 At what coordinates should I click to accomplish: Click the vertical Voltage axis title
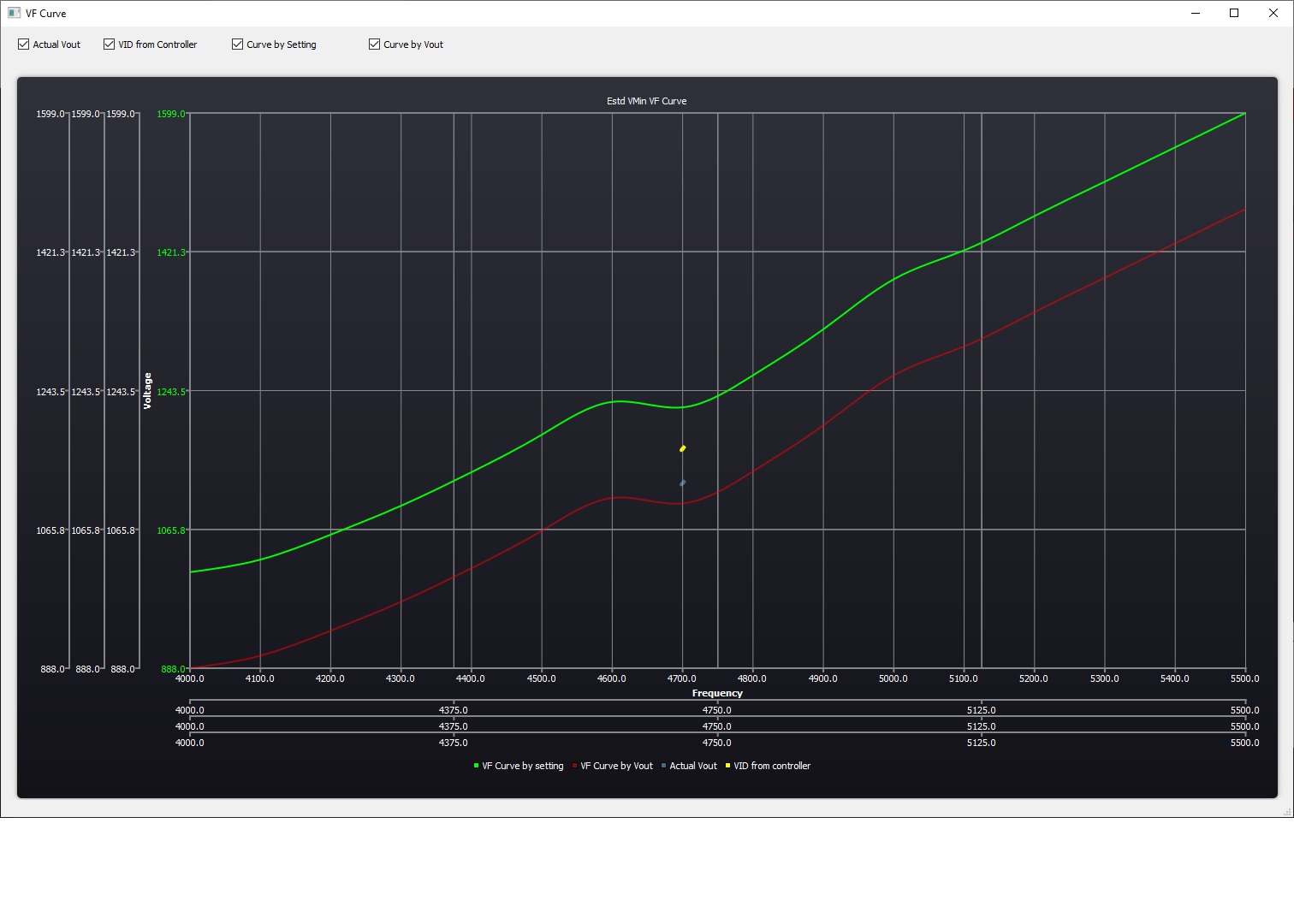147,389
